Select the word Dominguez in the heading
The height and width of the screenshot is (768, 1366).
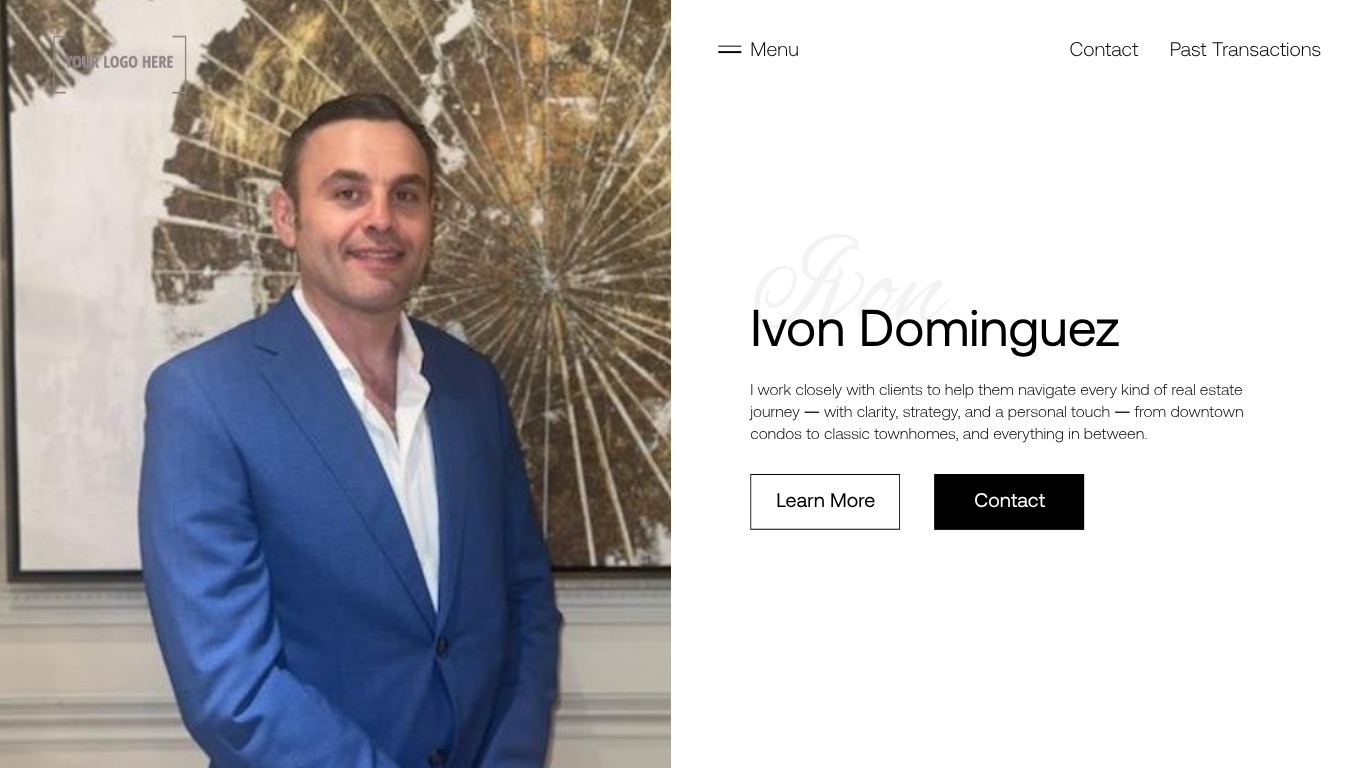988,329
